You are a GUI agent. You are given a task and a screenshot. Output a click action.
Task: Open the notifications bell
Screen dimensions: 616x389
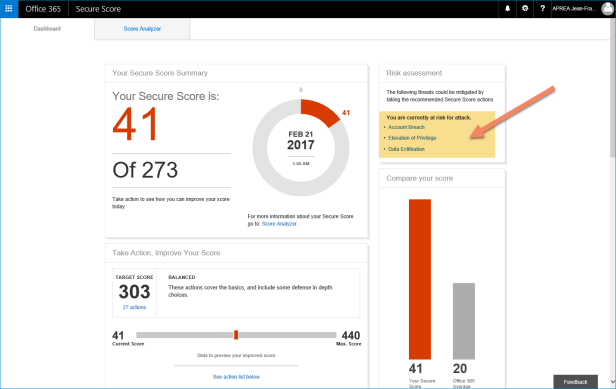pyautogui.click(x=507, y=8)
